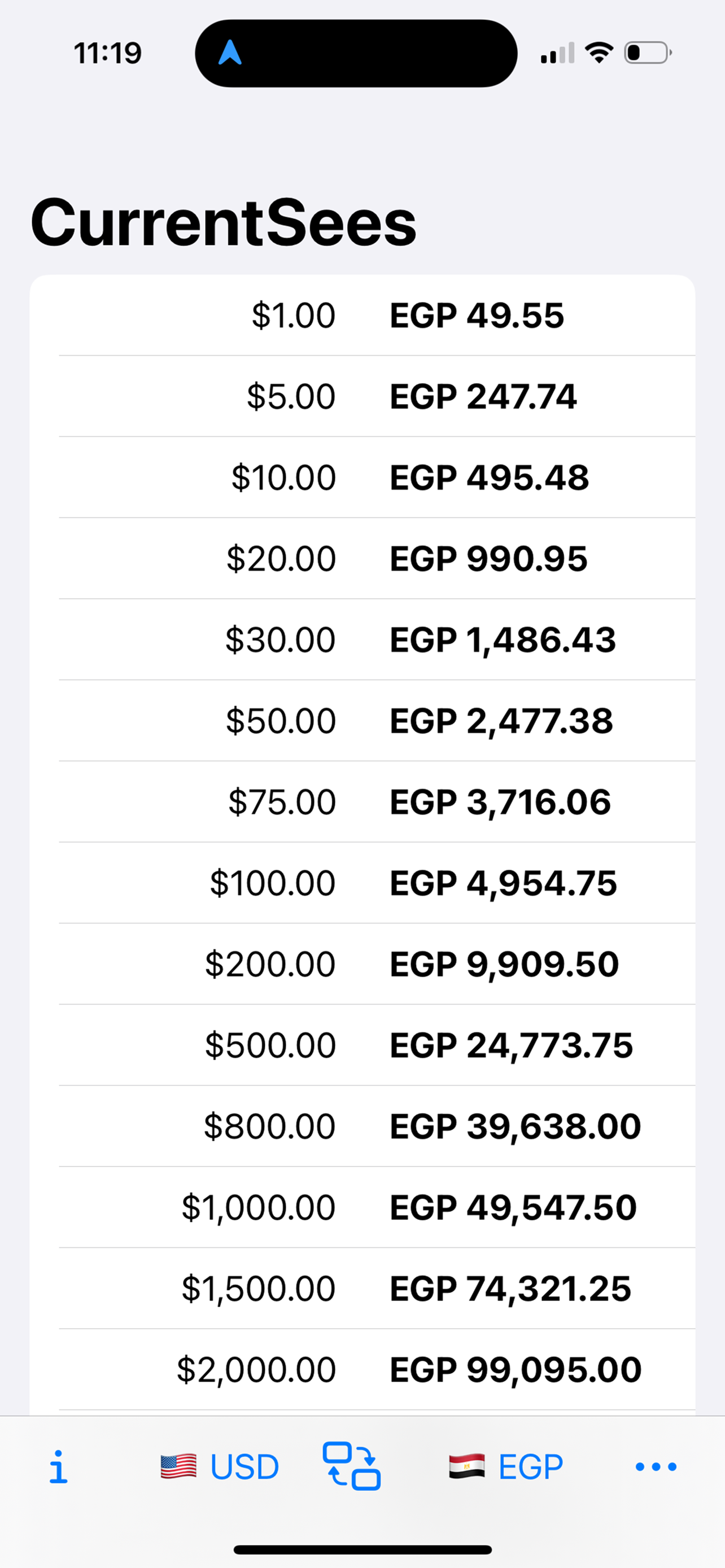The image size is (725, 1568).
Task: Select the $5.00 to EGP 247.74 row
Action: coord(363,396)
